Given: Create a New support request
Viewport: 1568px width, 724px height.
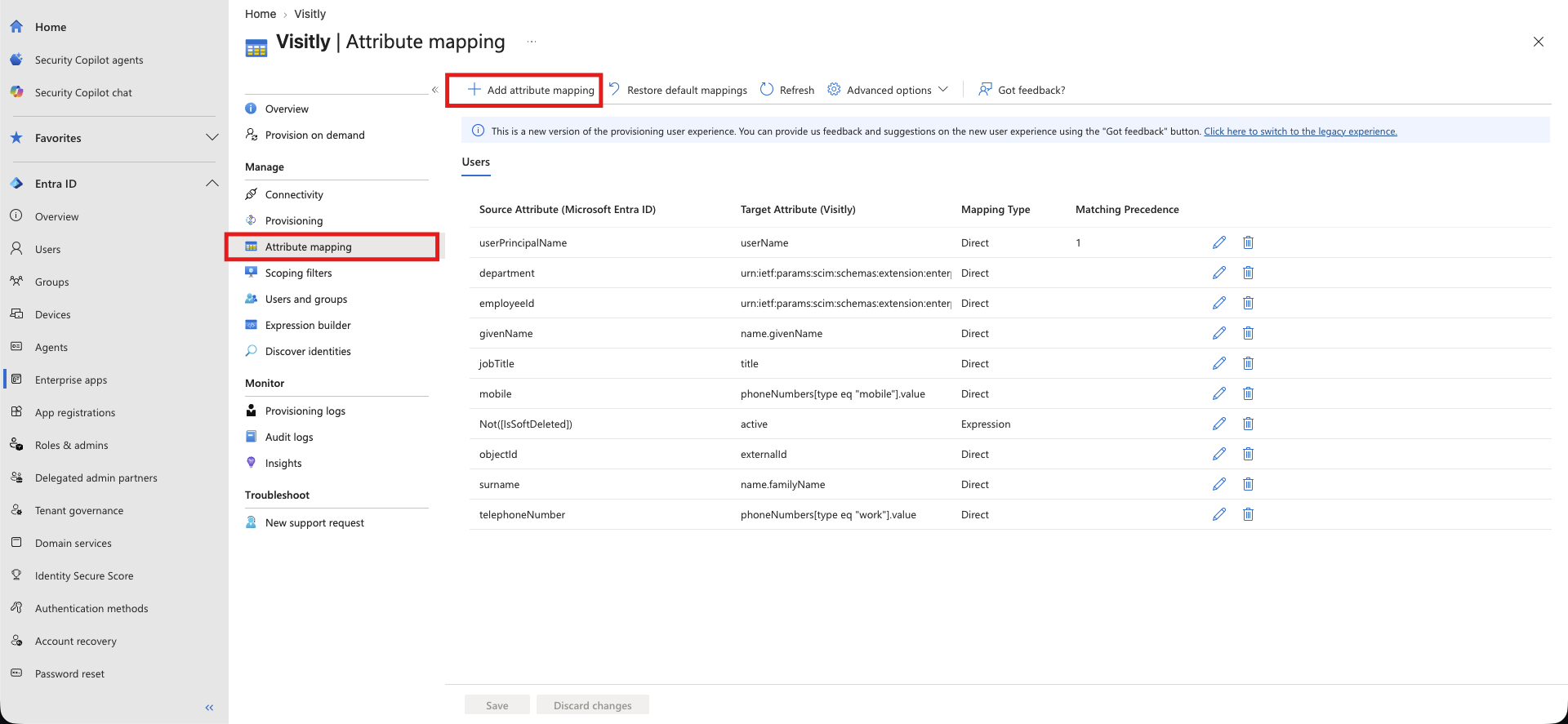Looking at the screenshot, I should pos(314,522).
